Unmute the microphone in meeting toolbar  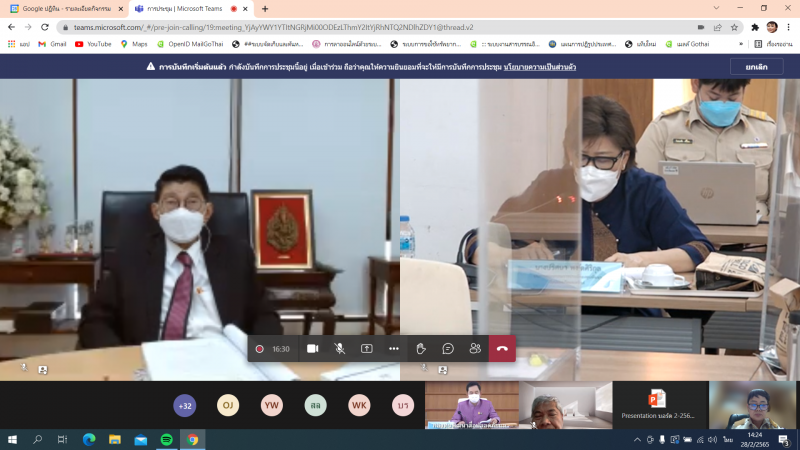tap(339, 348)
